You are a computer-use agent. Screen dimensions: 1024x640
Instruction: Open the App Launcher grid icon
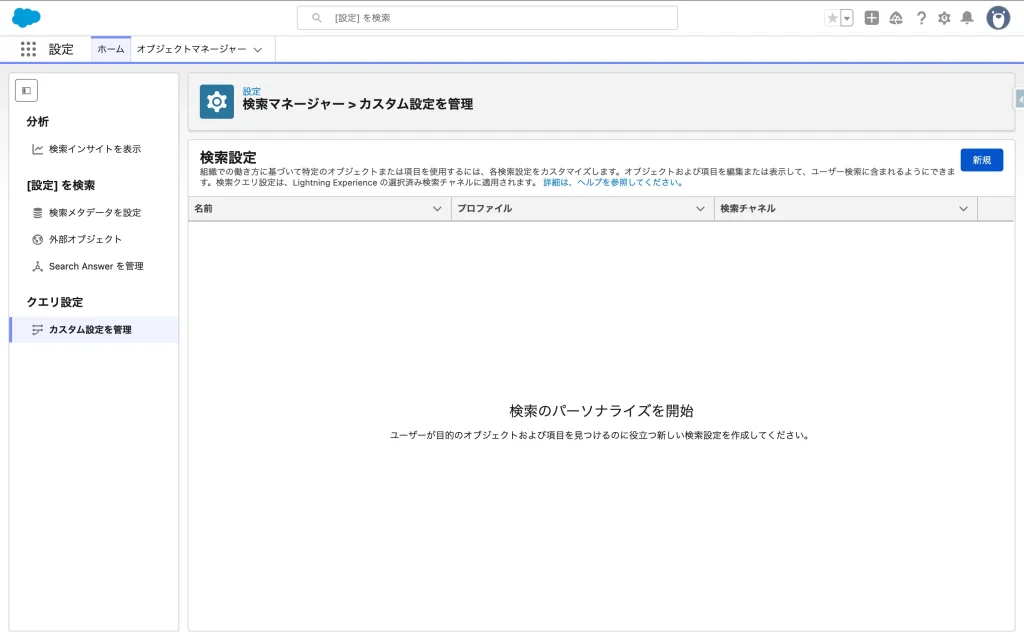point(28,49)
